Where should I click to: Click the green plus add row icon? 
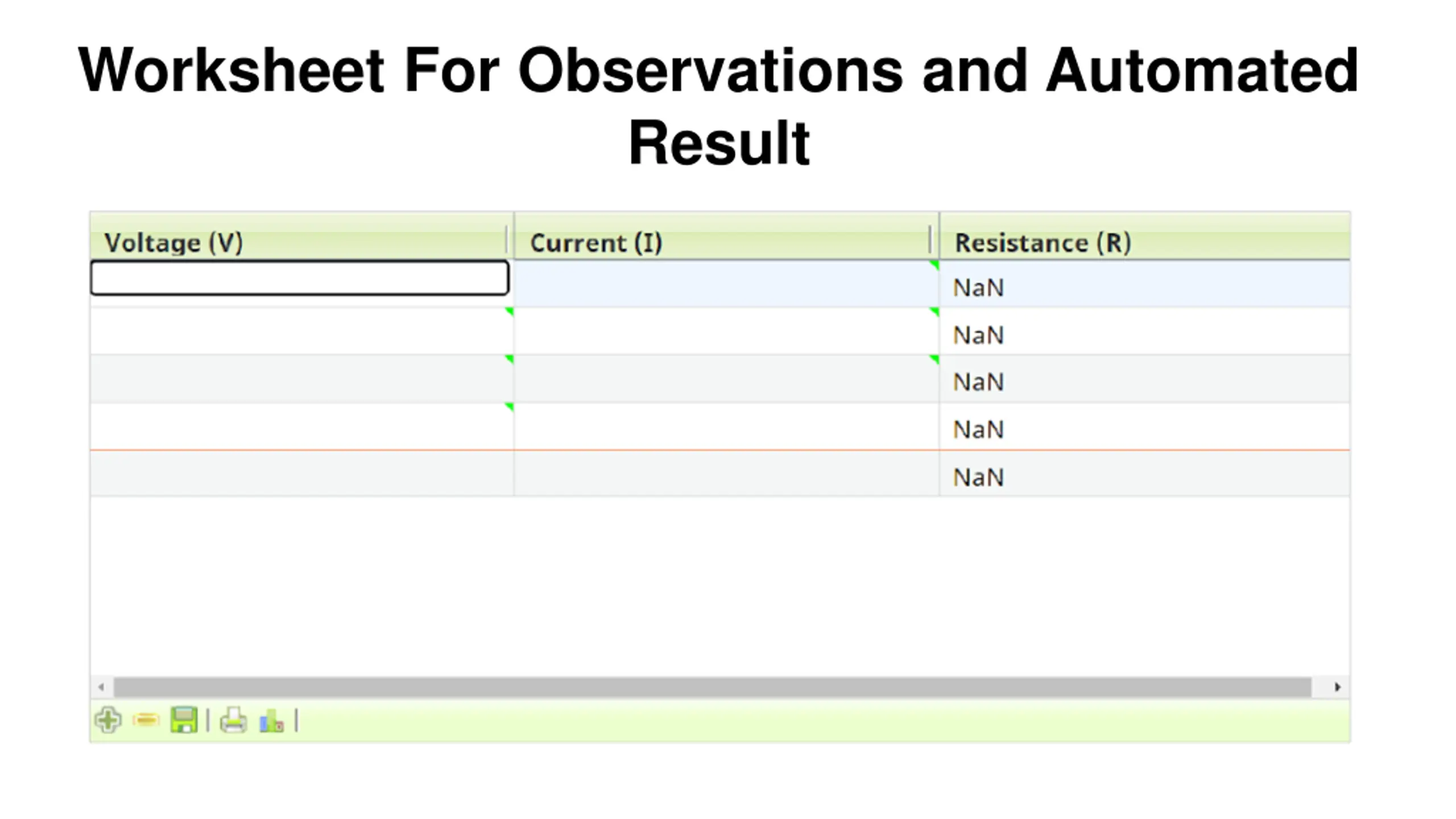point(108,721)
